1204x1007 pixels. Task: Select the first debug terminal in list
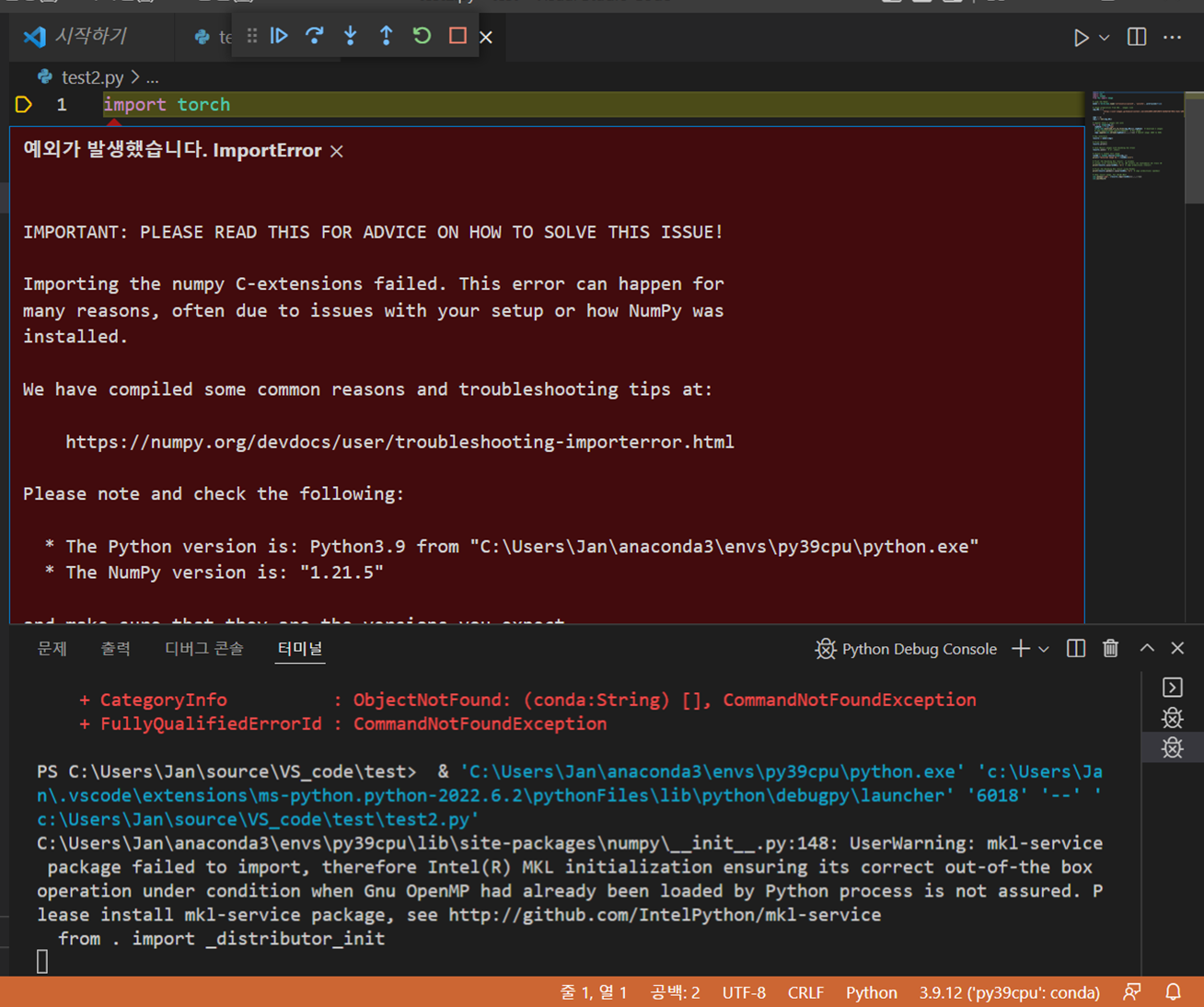point(1173,718)
